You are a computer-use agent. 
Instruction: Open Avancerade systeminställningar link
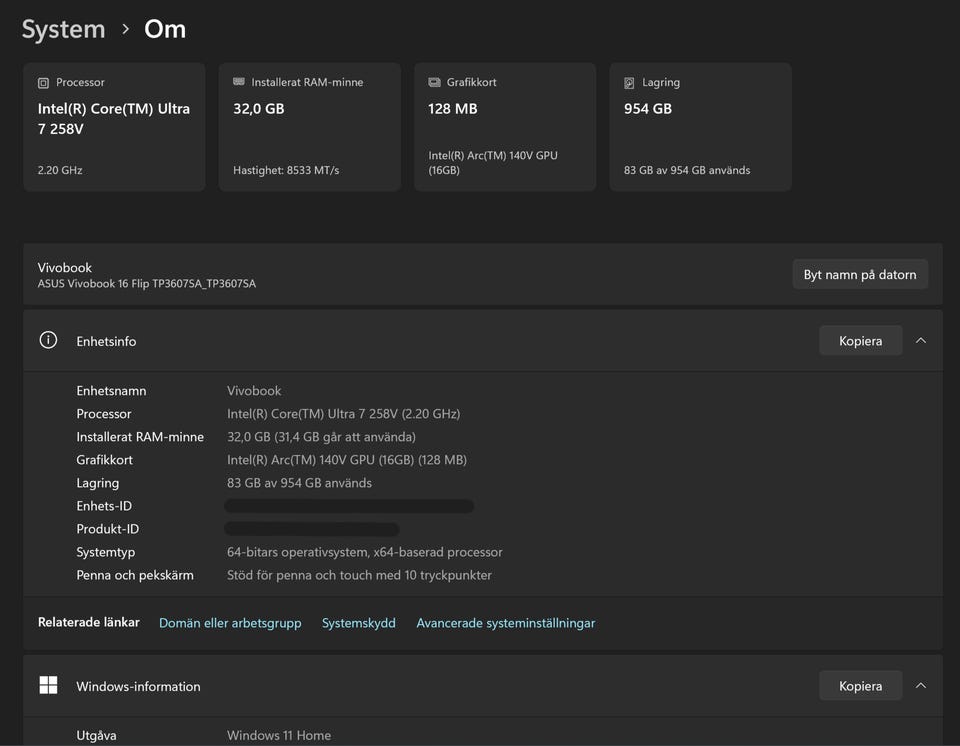[x=506, y=623]
